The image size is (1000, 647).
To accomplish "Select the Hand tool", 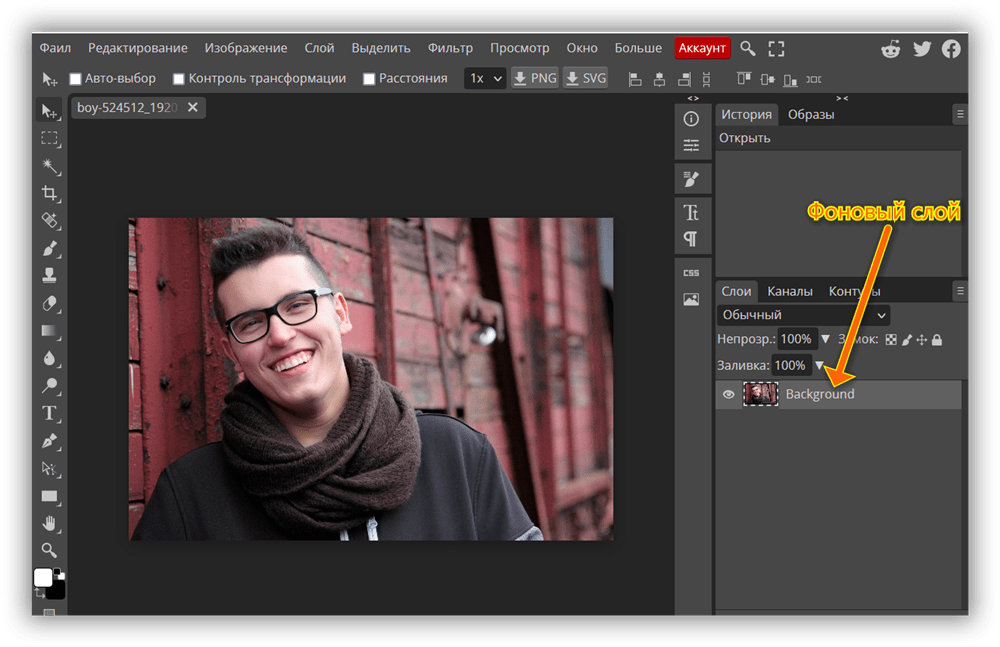I will pyautogui.click(x=49, y=523).
